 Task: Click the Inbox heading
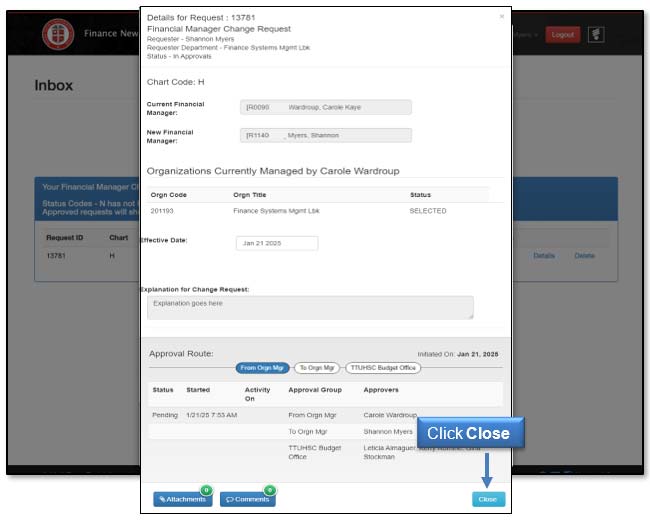pos(53,85)
